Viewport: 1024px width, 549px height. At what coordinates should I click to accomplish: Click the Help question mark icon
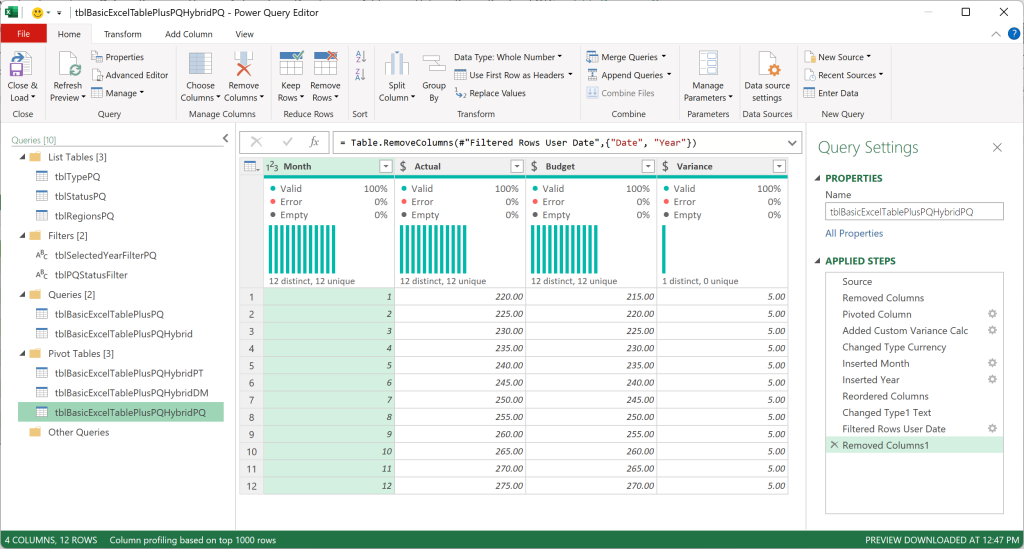1013,34
